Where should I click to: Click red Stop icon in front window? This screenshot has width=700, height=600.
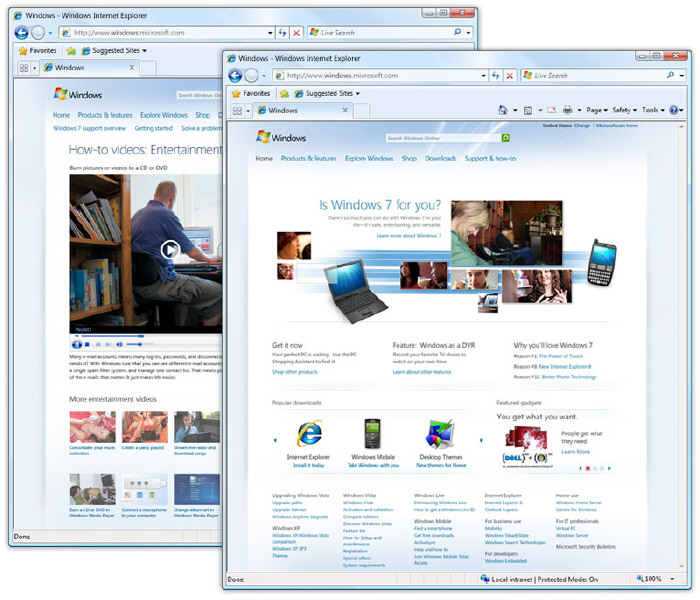click(x=509, y=76)
